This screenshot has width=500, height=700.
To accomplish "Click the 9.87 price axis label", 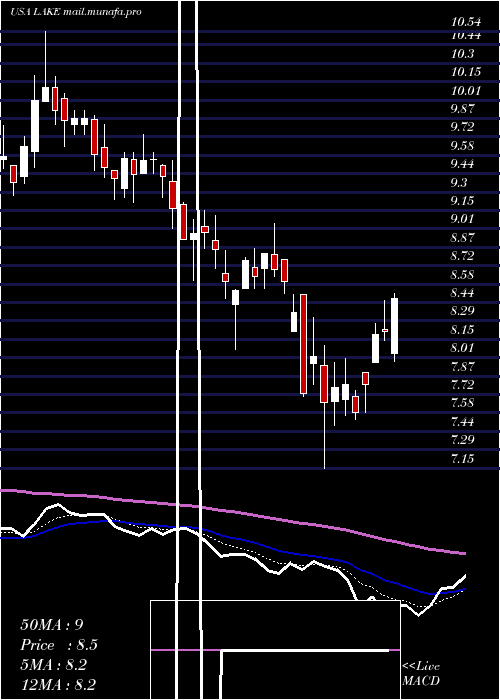I will [x=462, y=108].
